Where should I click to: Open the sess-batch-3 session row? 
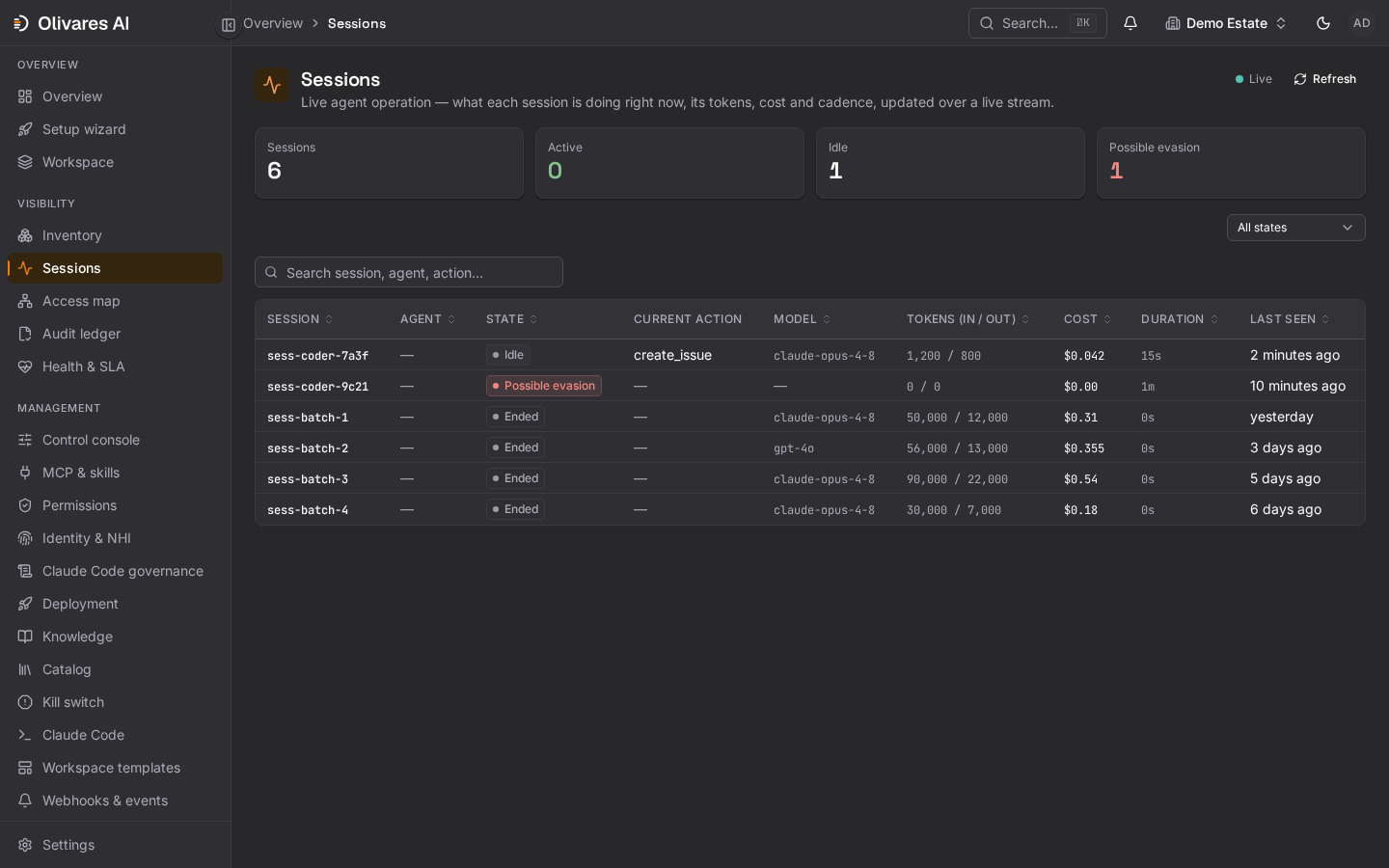click(x=810, y=478)
